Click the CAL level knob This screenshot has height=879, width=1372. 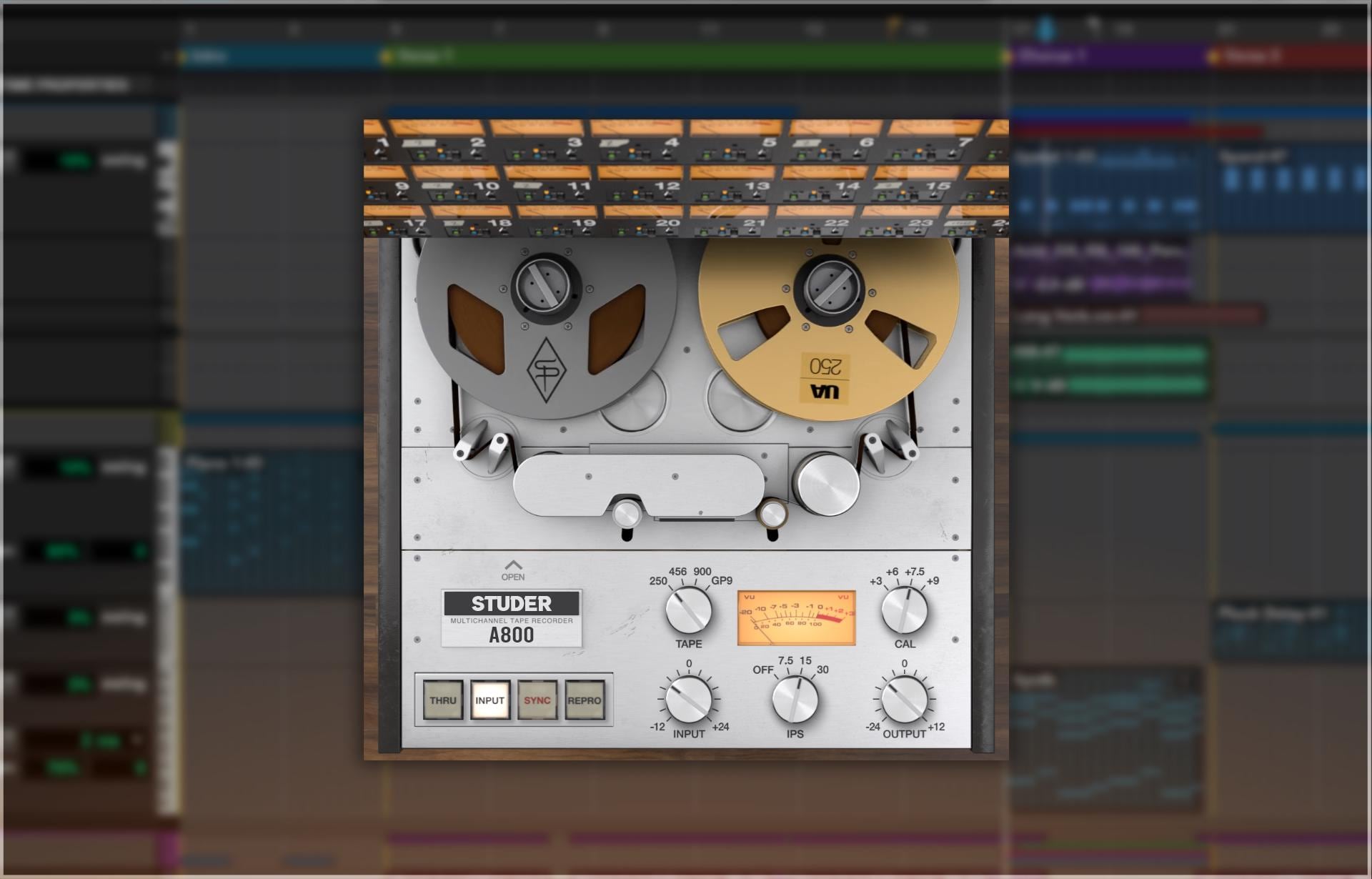(x=905, y=610)
